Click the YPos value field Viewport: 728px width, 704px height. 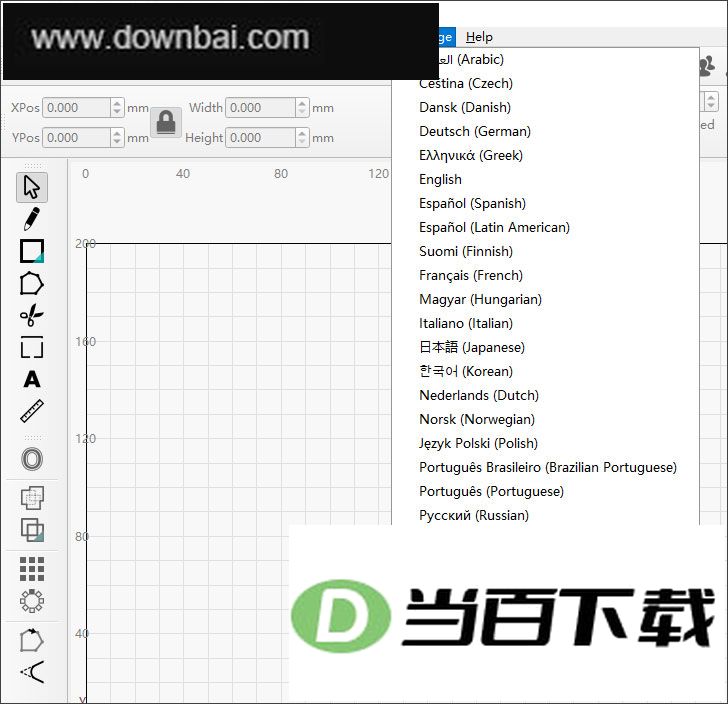(76, 138)
